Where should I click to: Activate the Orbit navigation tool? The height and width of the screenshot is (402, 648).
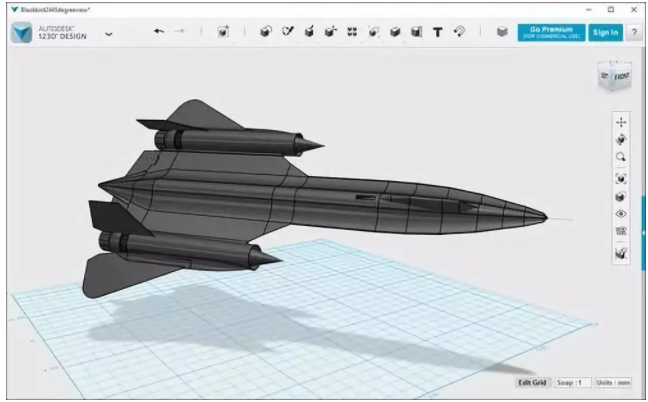[621, 140]
